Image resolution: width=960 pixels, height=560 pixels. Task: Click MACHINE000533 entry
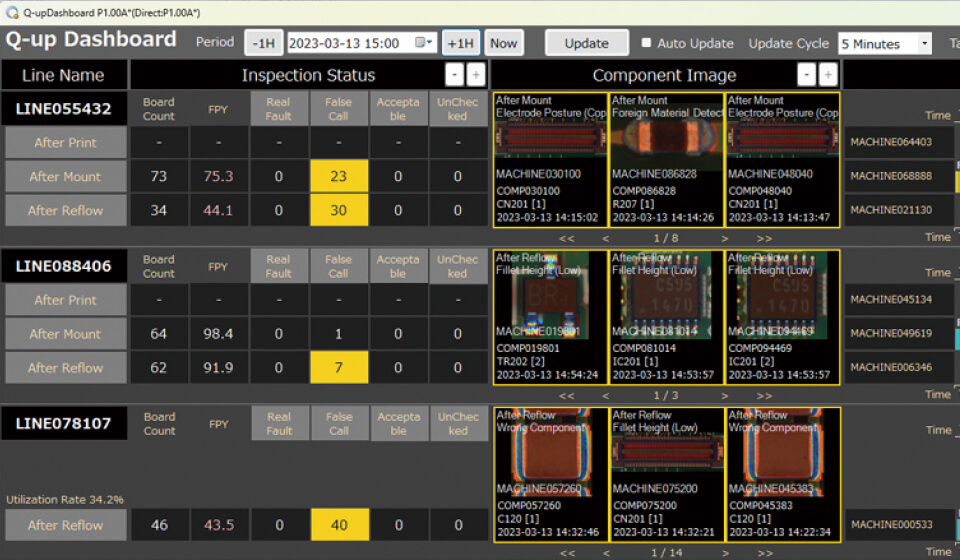click(x=899, y=525)
